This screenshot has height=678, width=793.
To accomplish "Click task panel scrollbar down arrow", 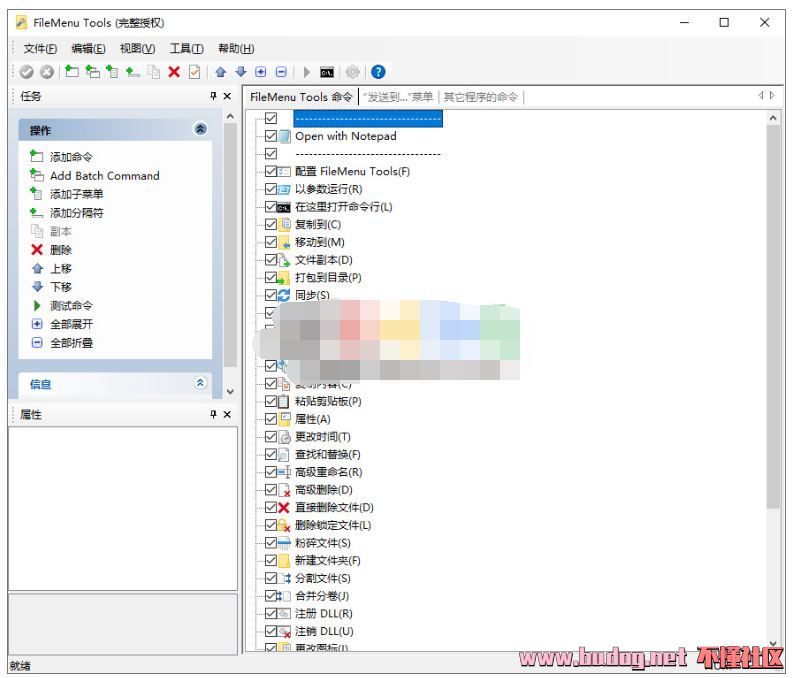I will point(230,391).
